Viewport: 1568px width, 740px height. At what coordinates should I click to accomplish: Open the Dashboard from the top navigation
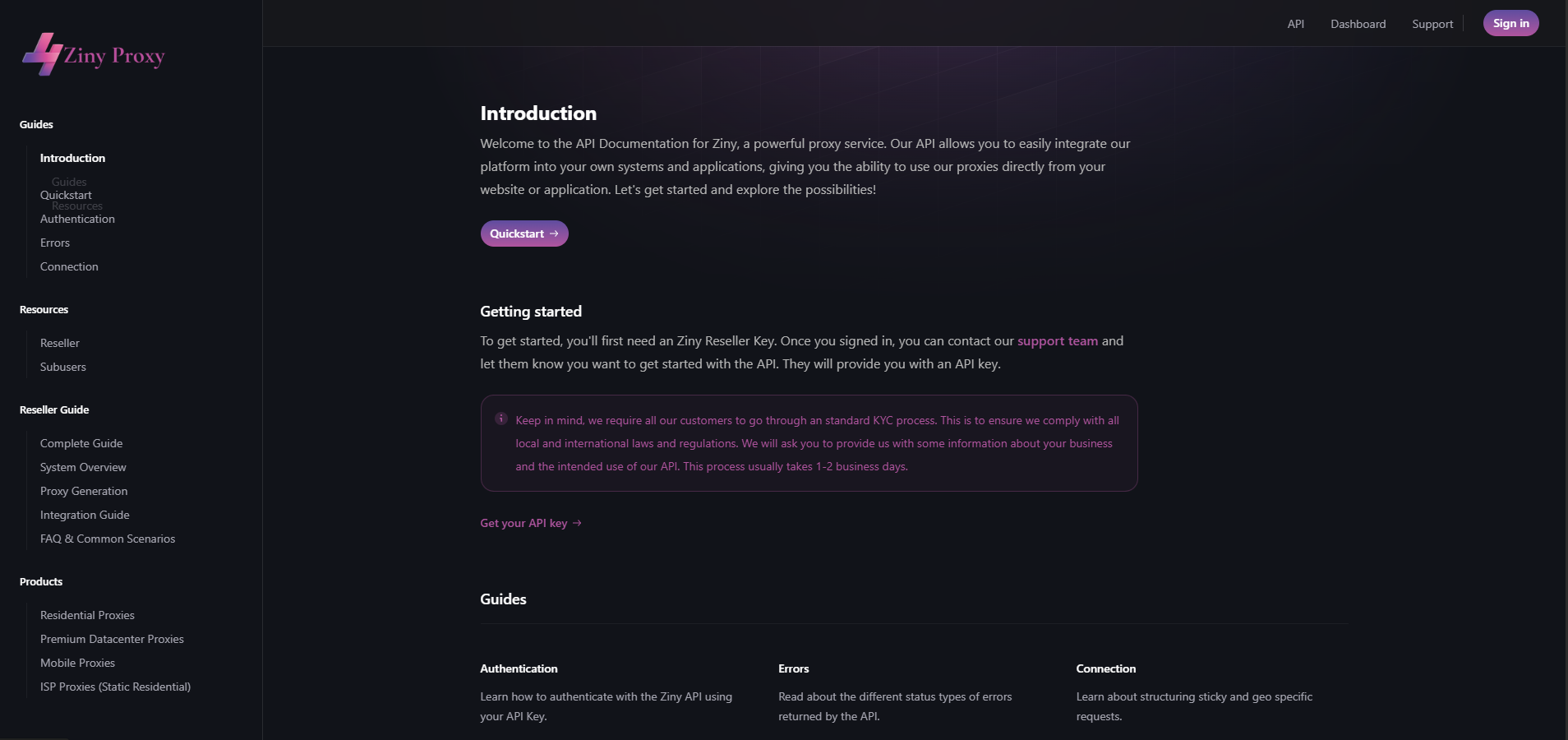click(x=1357, y=24)
